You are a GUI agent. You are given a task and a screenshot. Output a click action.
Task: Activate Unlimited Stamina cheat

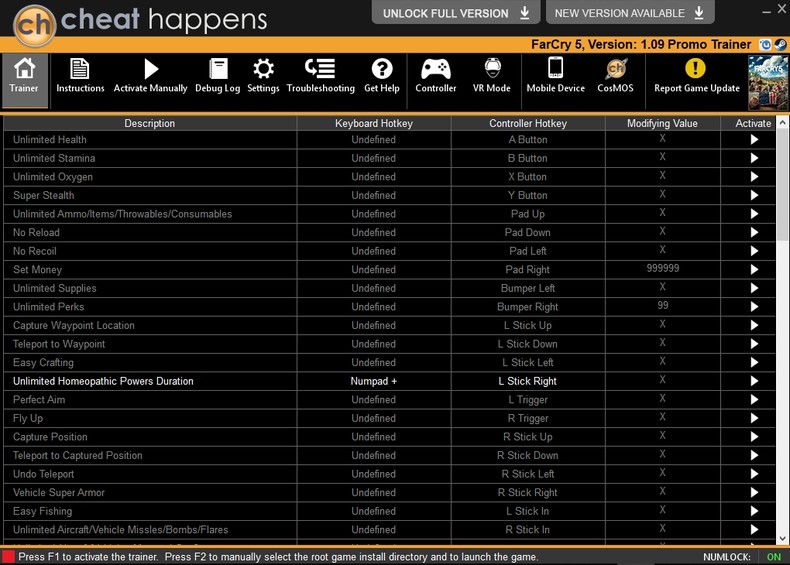(754, 158)
